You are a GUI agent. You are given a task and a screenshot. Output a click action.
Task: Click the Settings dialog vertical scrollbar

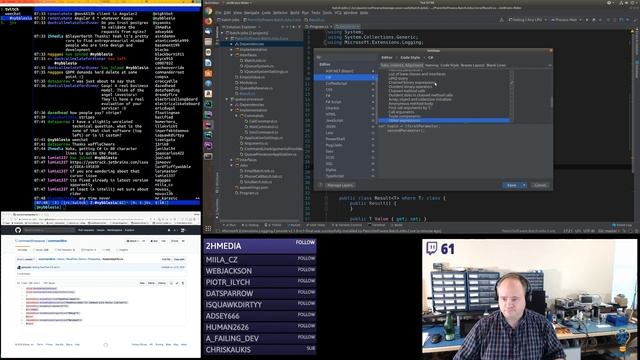point(551,102)
